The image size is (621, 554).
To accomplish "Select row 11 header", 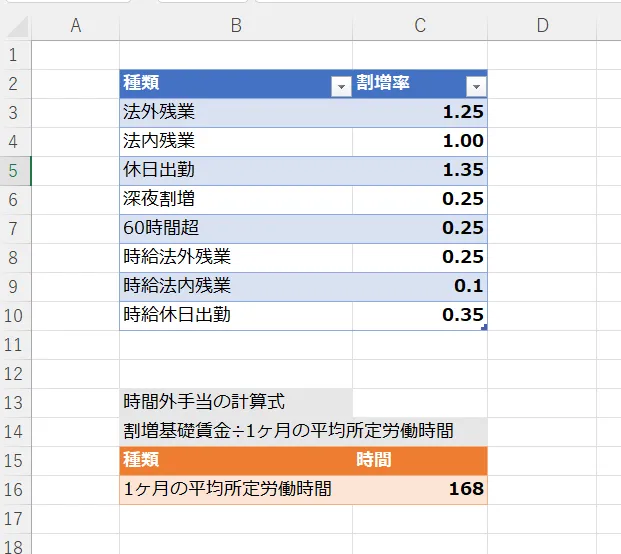I will point(13,345).
